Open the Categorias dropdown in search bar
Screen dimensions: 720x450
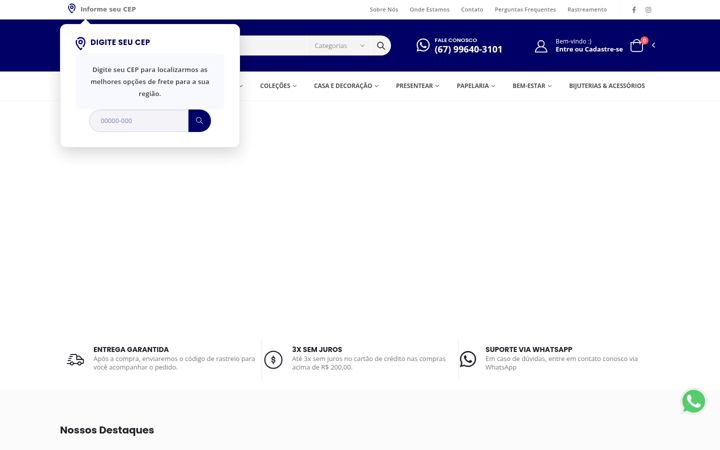click(339, 45)
